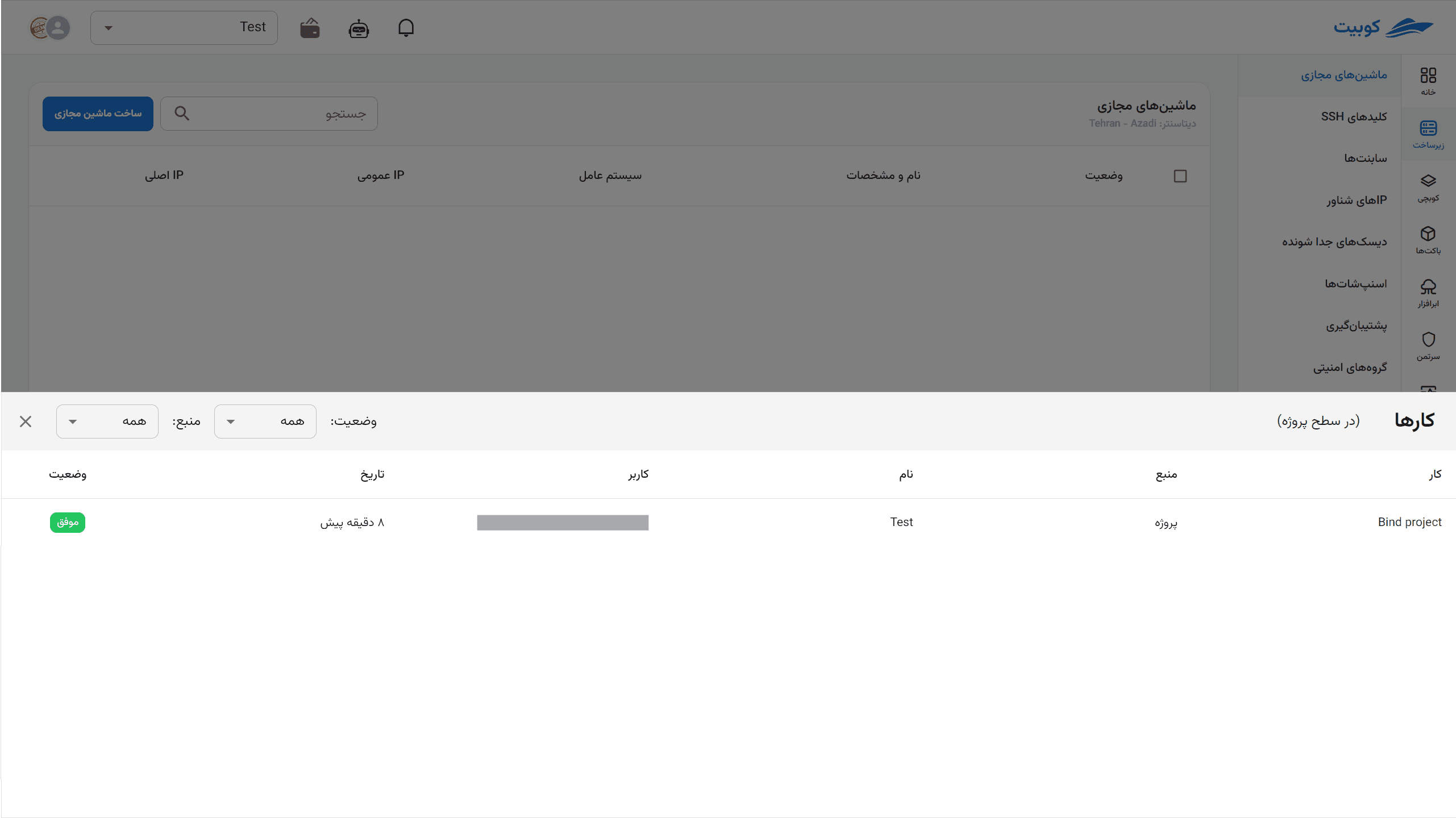Click the Kubit logo
This screenshot has width=1456, height=818.
[x=1383, y=27]
